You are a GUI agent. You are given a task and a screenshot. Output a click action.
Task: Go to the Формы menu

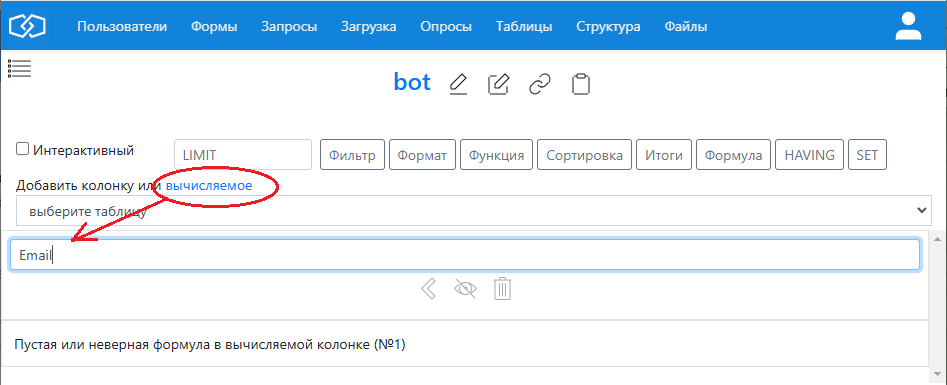[214, 27]
